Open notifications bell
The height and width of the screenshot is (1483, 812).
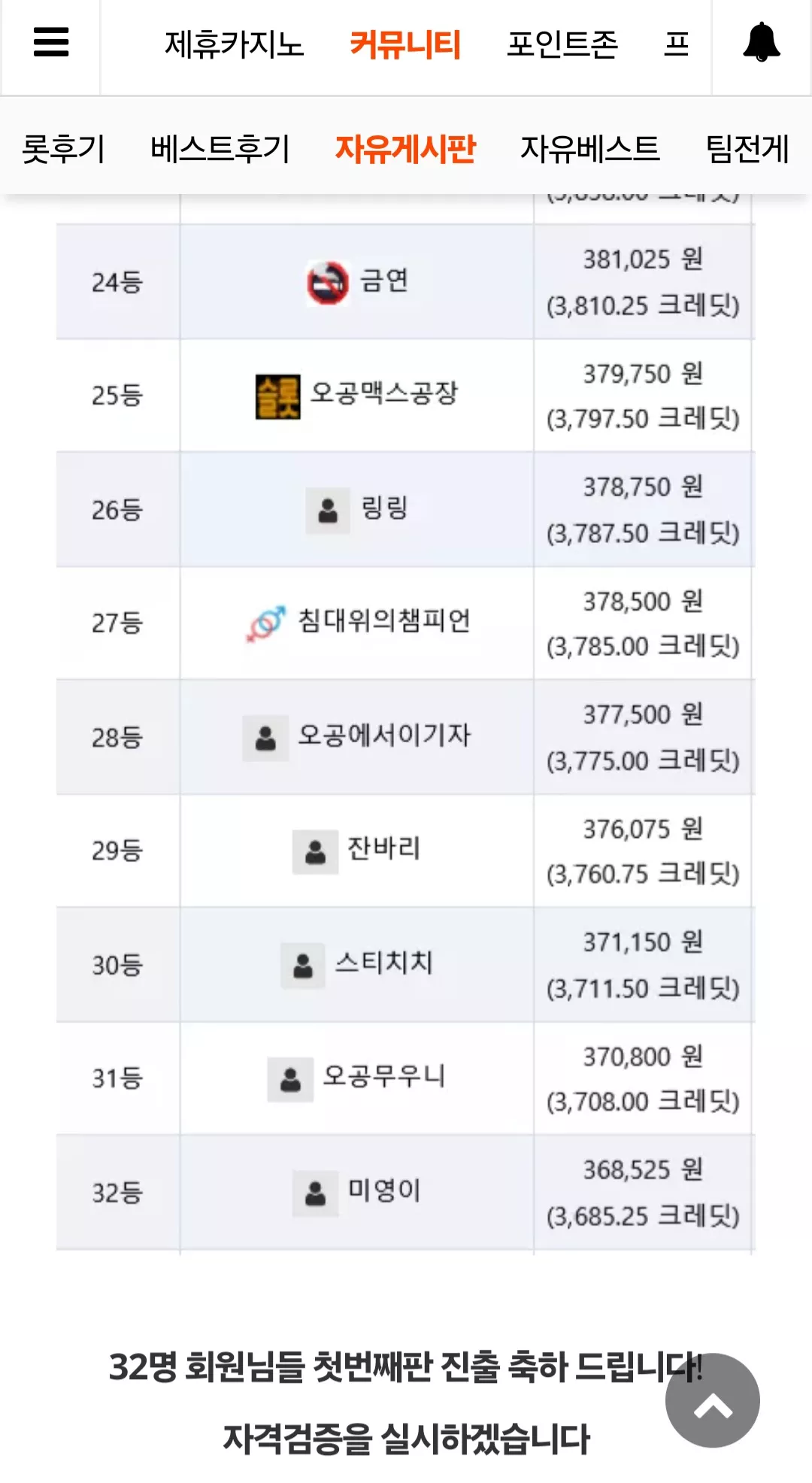761,42
